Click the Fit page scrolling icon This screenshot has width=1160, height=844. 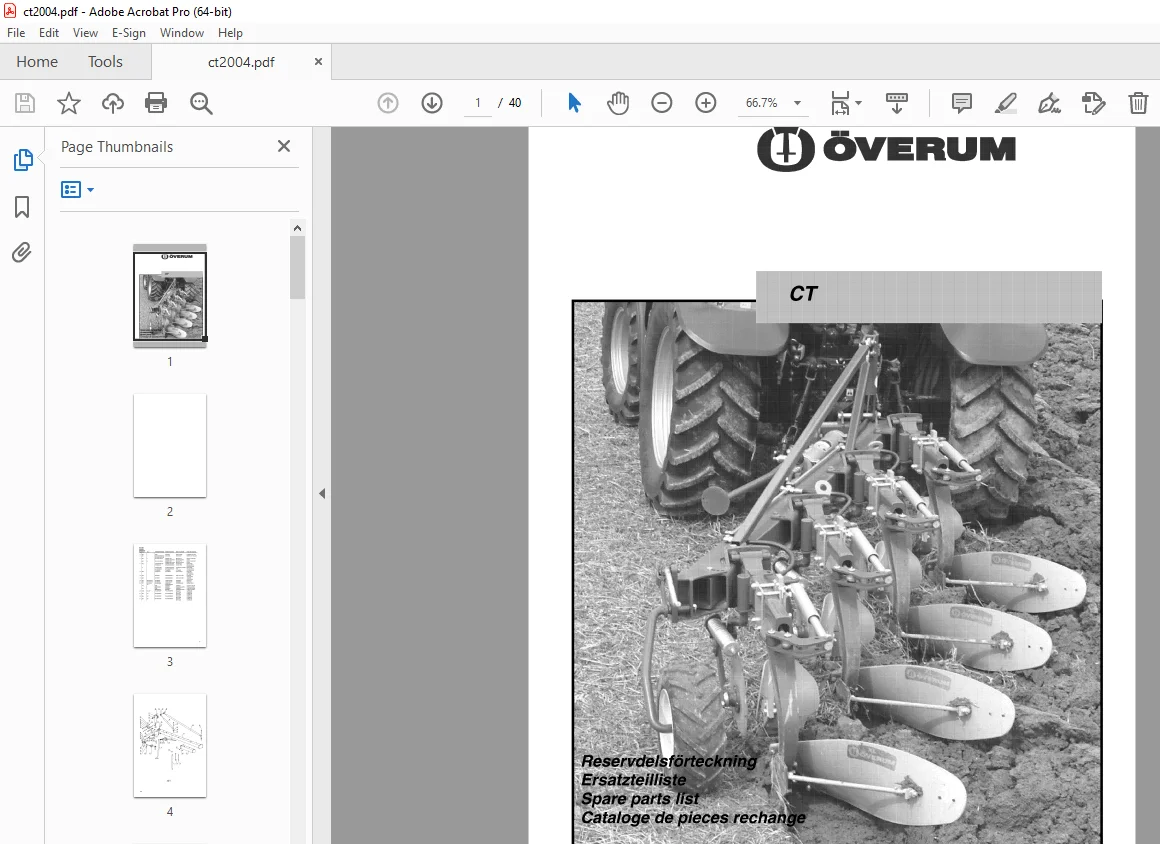point(840,103)
